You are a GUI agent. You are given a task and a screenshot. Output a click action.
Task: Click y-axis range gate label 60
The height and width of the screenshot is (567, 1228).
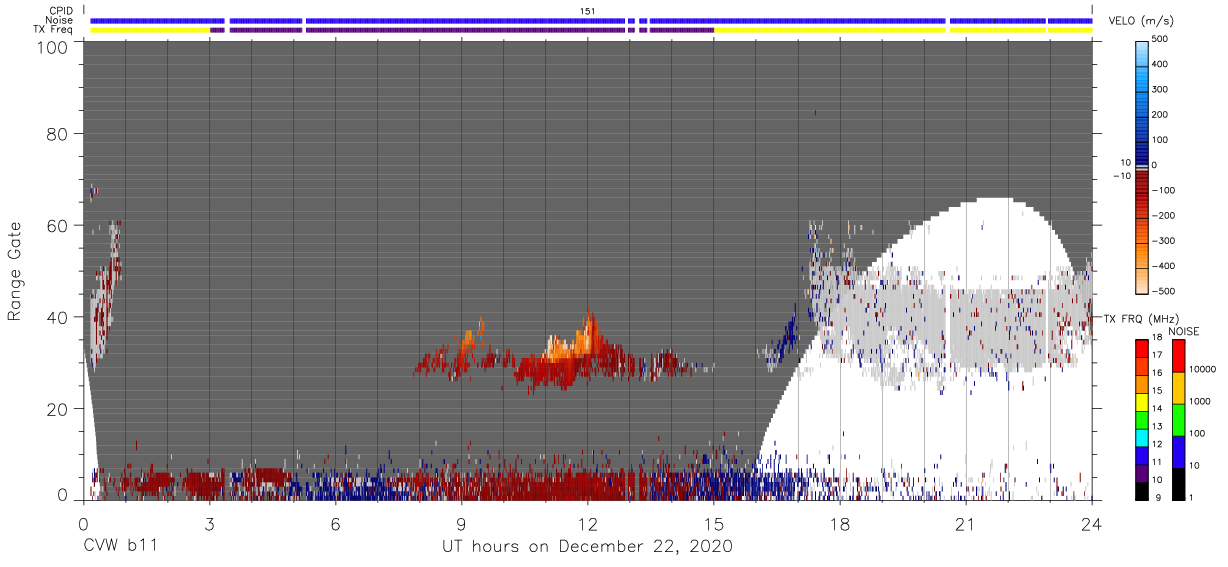[x=57, y=225]
